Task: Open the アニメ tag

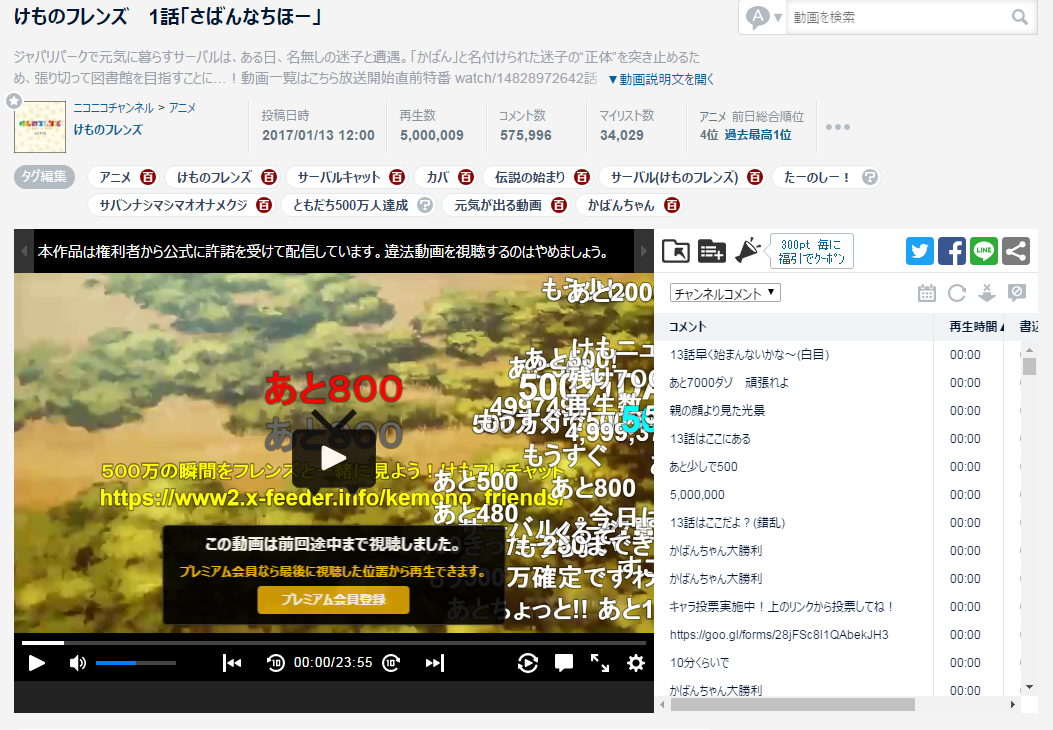Action: (x=115, y=177)
